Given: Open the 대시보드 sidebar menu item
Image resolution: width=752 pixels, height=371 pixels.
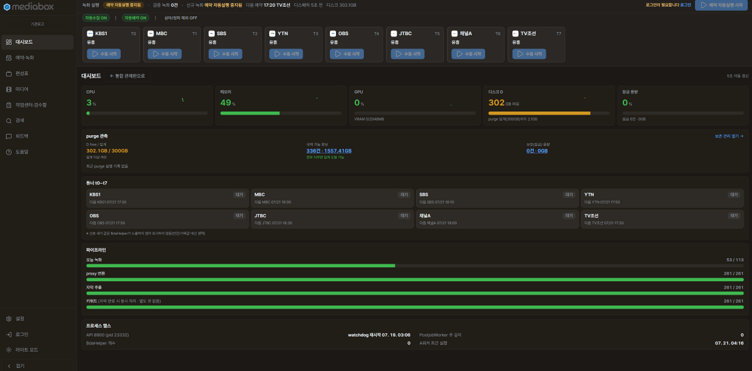Looking at the screenshot, I should coord(37,42).
